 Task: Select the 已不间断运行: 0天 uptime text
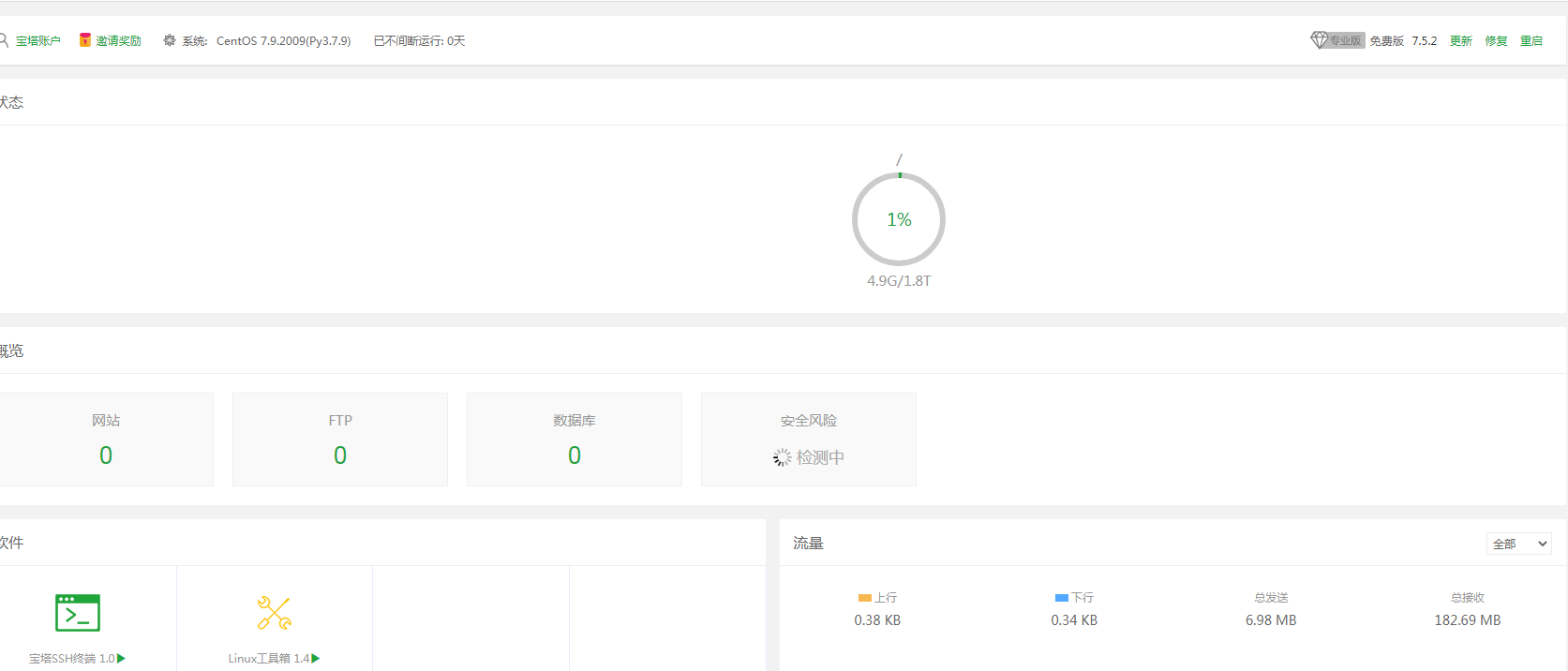click(419, 41)
